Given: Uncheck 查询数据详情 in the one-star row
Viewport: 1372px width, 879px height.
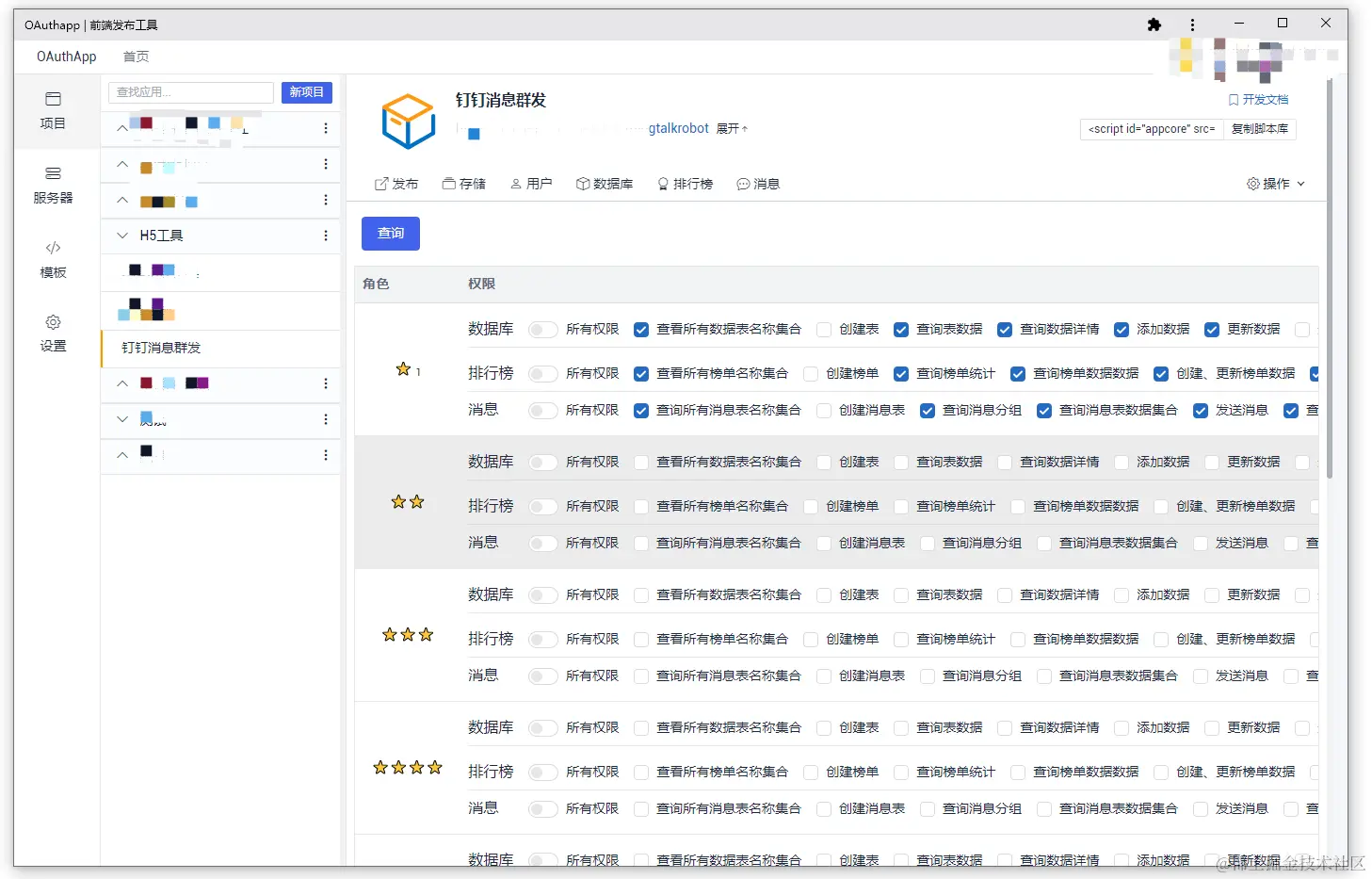Looking at the screenshot, I should click(x=1005, y=330).
